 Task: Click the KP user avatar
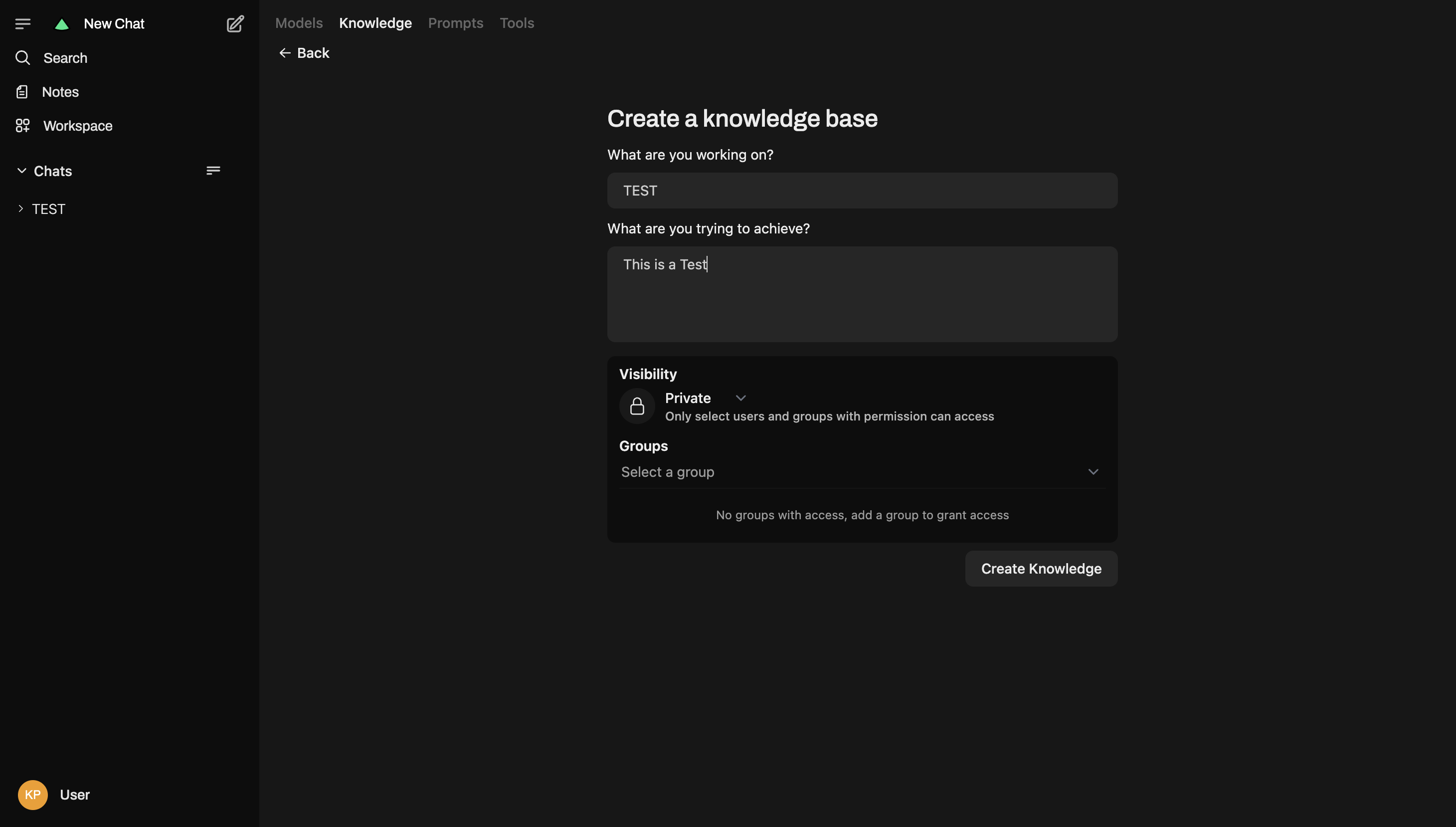point(33,795)
